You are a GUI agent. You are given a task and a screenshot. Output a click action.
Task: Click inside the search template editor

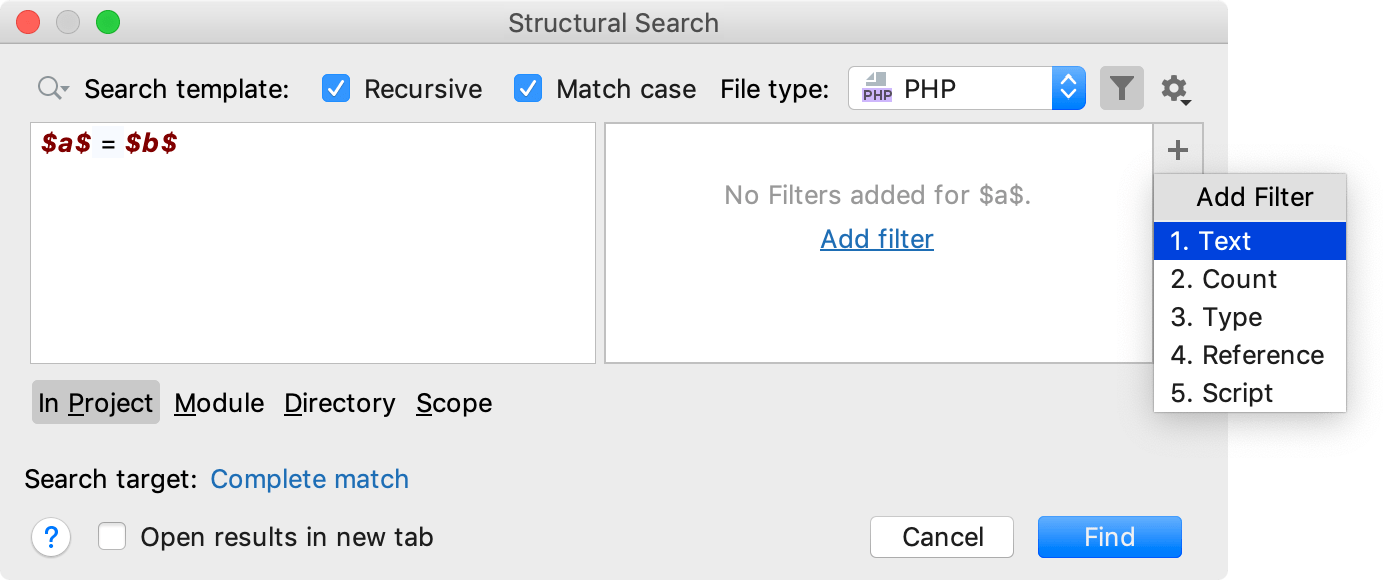point(312,260)
